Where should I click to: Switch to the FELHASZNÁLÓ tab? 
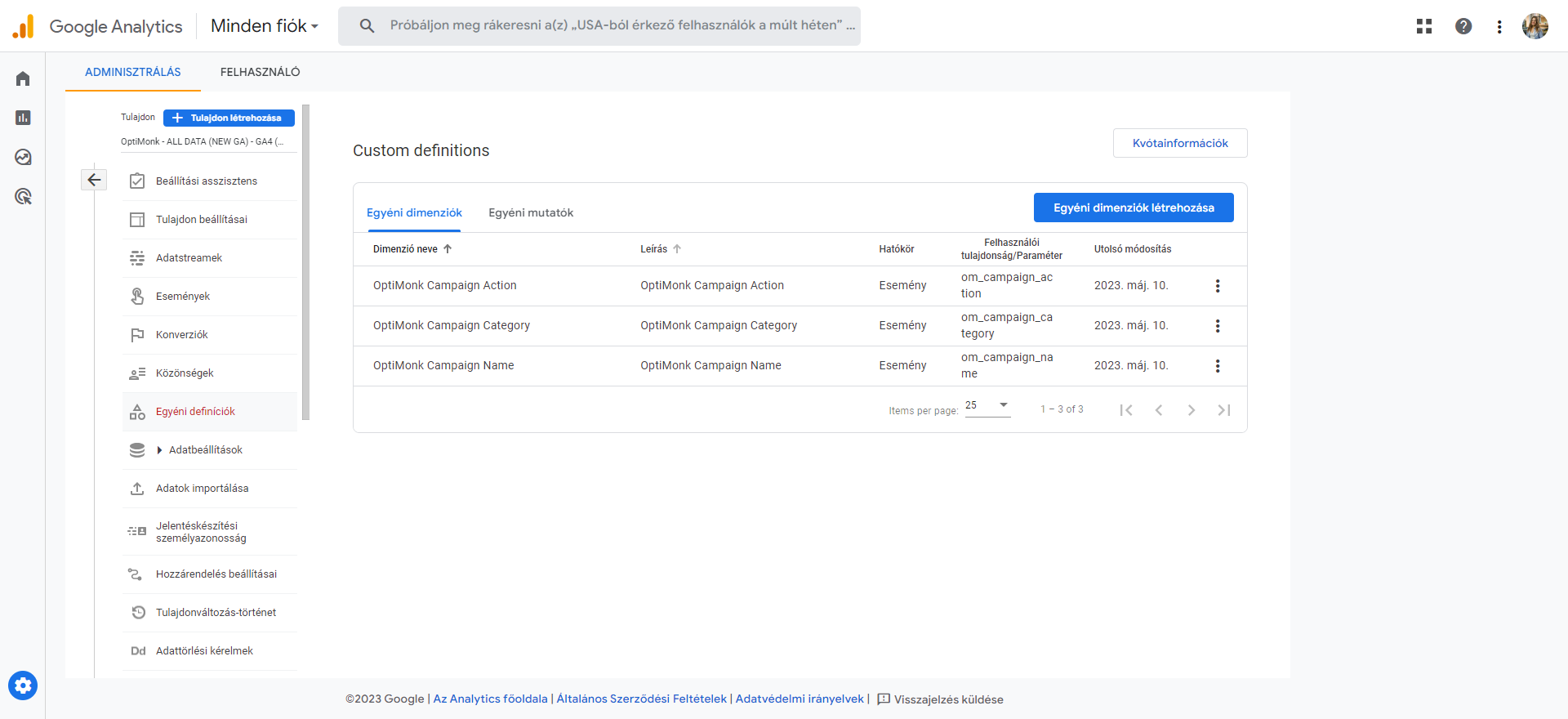(261, 72)
